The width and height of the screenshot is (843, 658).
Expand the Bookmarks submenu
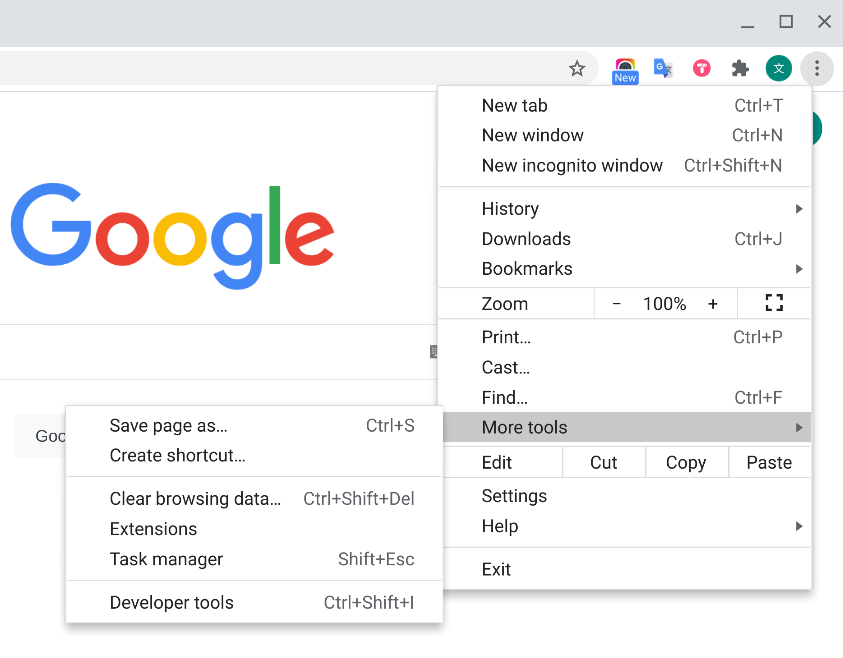(x=625, y=269)
